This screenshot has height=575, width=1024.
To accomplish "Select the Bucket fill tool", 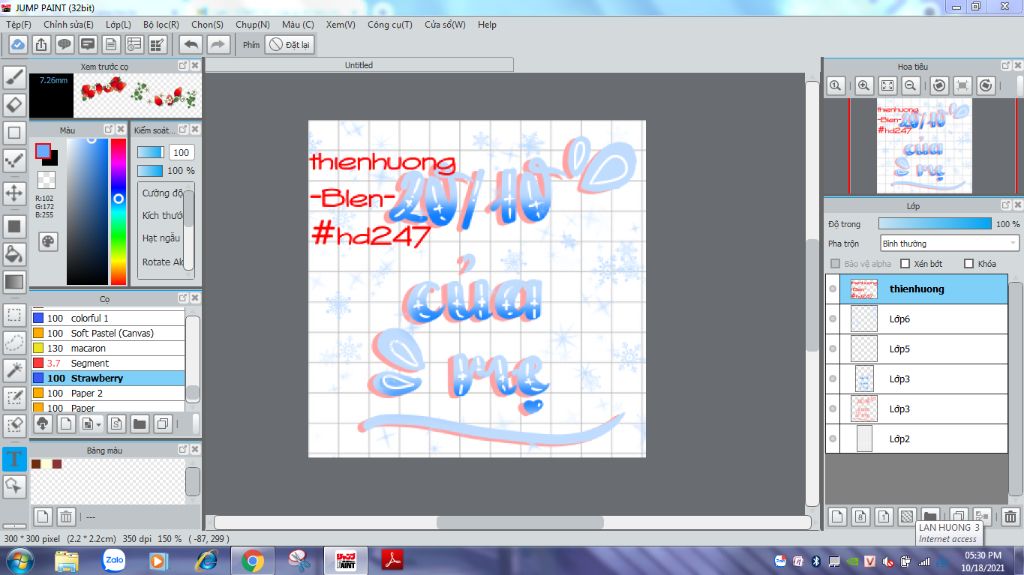I will point(14,254).
